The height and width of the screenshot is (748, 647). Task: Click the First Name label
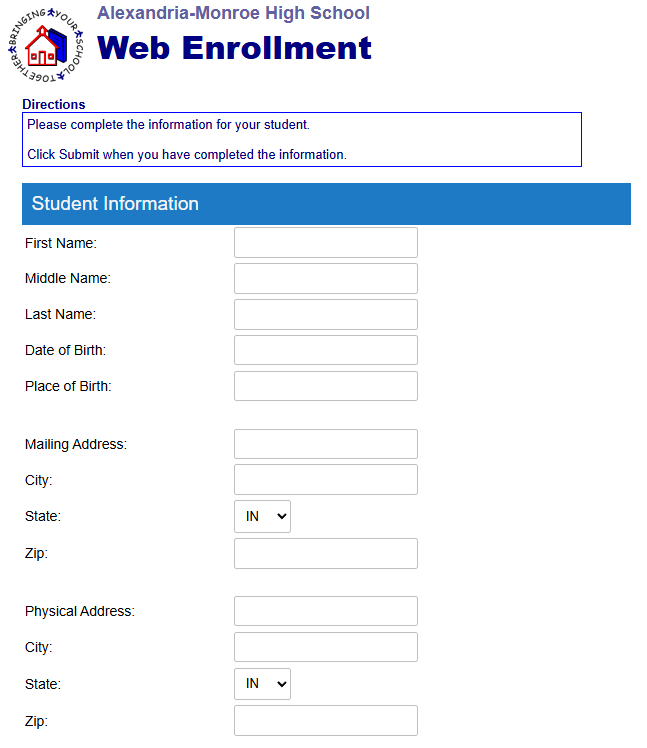(60, 243)
